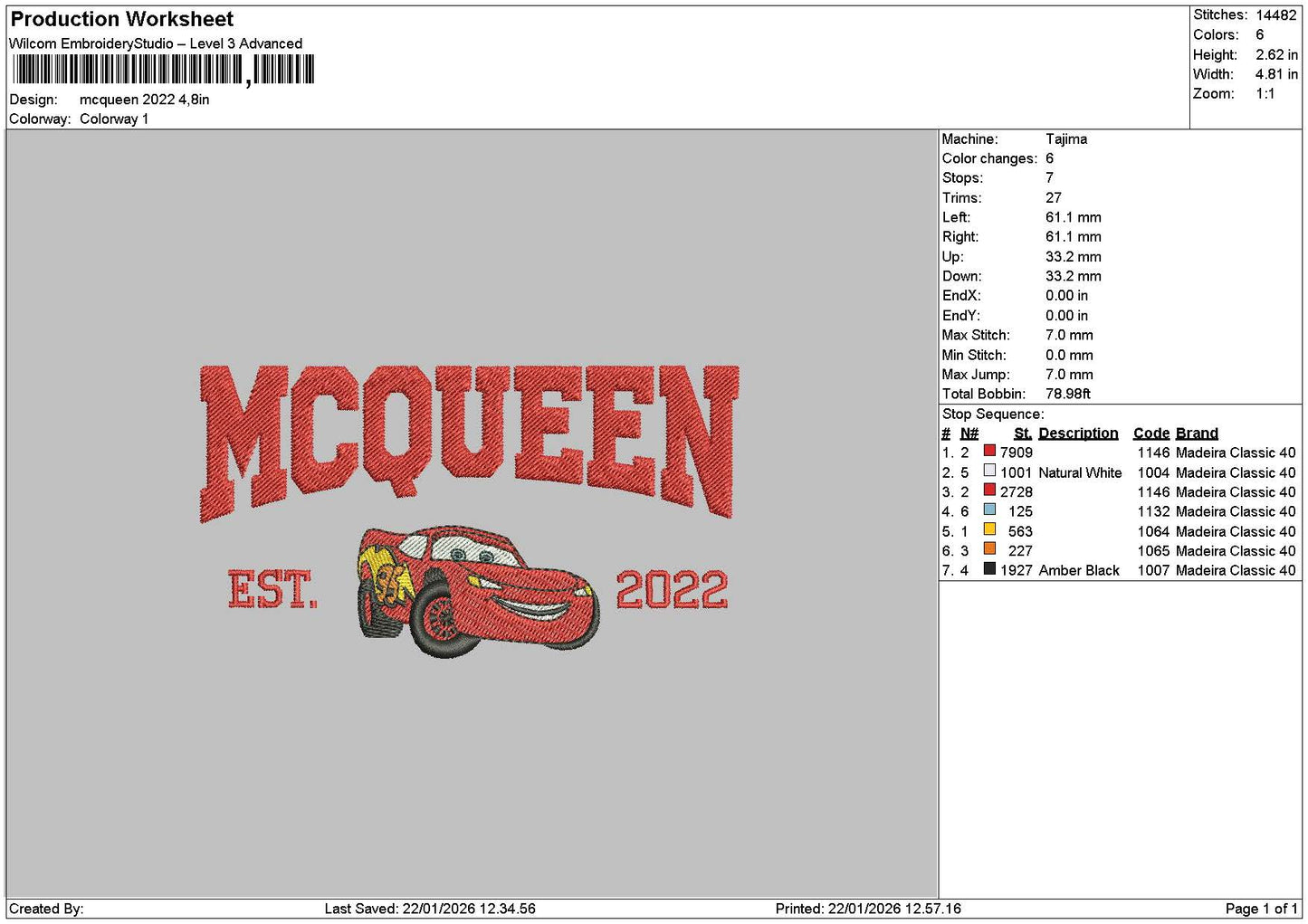This screenshot has height=924, width=1308.
Task: Click the 2022 embroidered text
Action: point(672,590)
